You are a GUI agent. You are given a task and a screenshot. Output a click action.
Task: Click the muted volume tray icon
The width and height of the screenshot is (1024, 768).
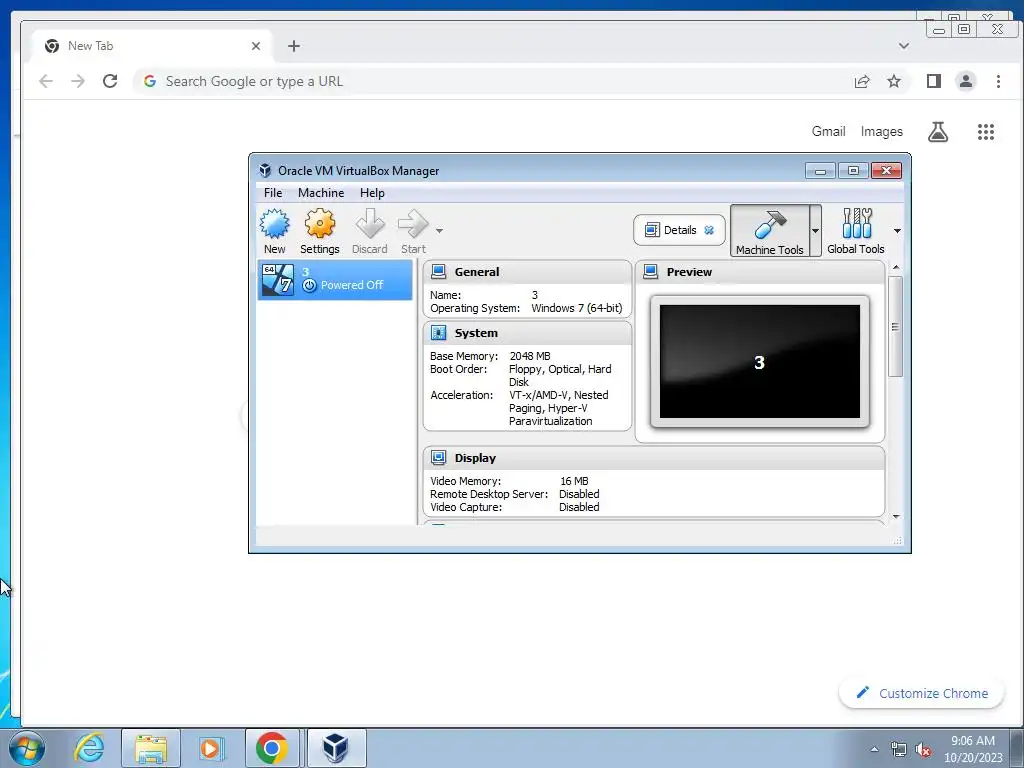[923, 750]
